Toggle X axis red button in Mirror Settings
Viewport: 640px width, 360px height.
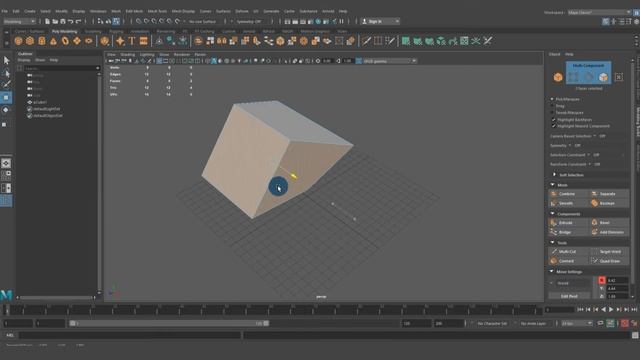point(602,280)
